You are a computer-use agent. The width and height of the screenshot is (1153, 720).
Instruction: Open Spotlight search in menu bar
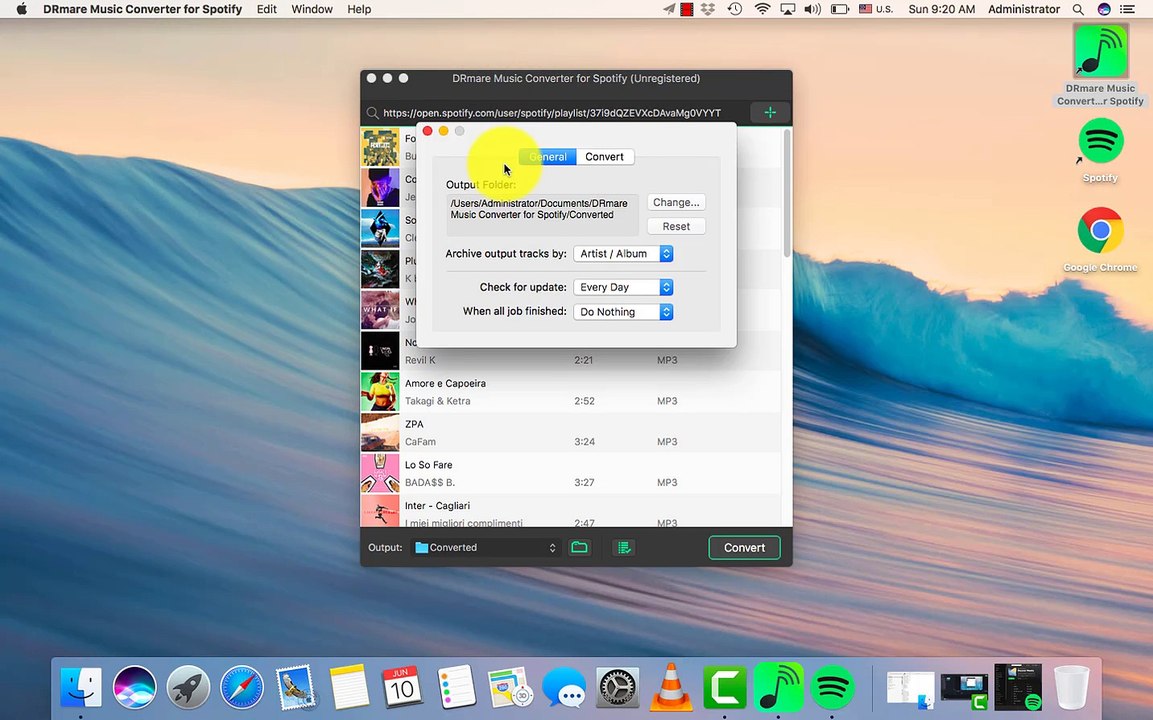1078,10
